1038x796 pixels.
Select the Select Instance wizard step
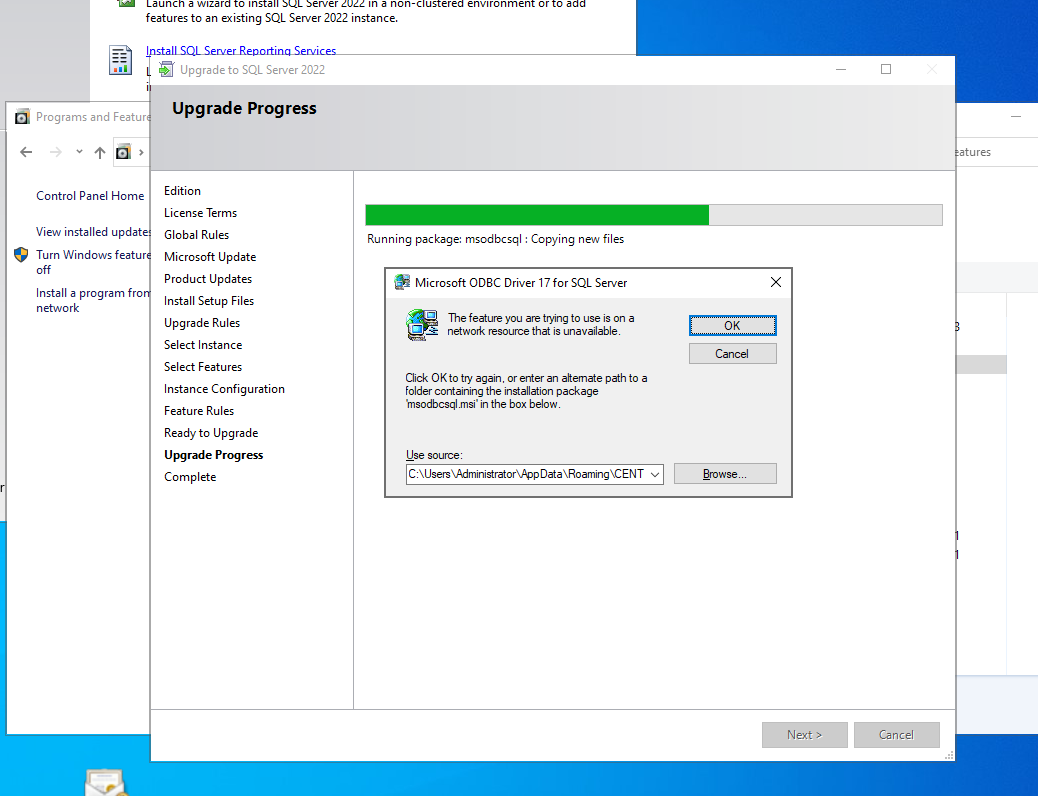[x=203, y=344]
